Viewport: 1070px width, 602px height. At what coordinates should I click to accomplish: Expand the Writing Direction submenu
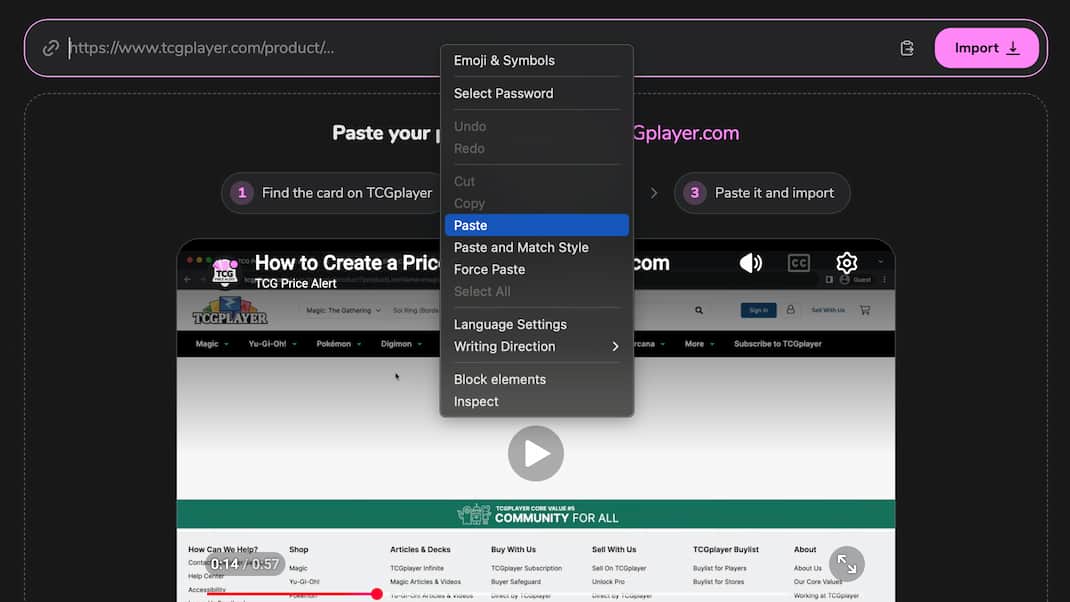point(536,347)
